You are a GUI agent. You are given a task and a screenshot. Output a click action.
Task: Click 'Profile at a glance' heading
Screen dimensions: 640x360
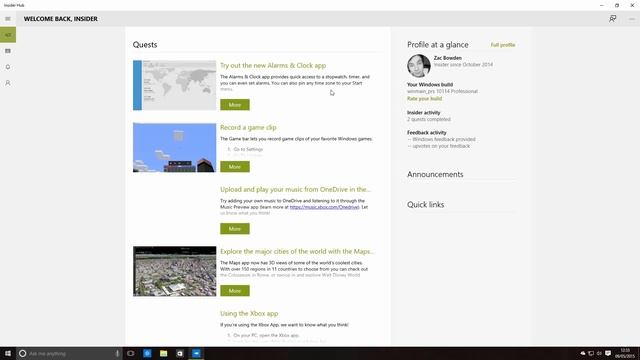click(x=438, y=45)
